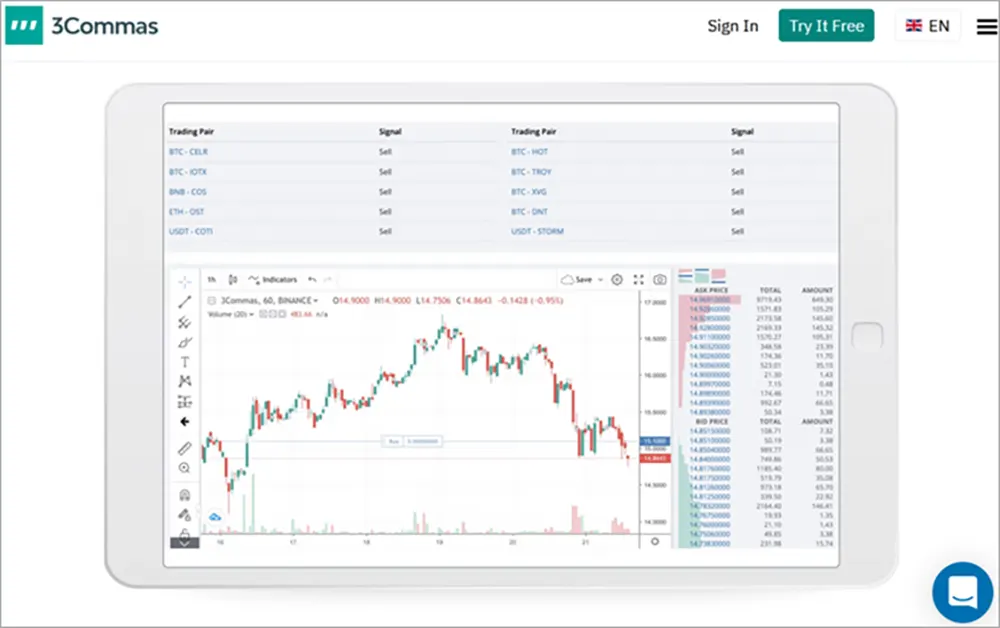Screen dimensions: 1000x628
Task: Open the USDT - COTI trading pair
Action: [x=191, y=231]
